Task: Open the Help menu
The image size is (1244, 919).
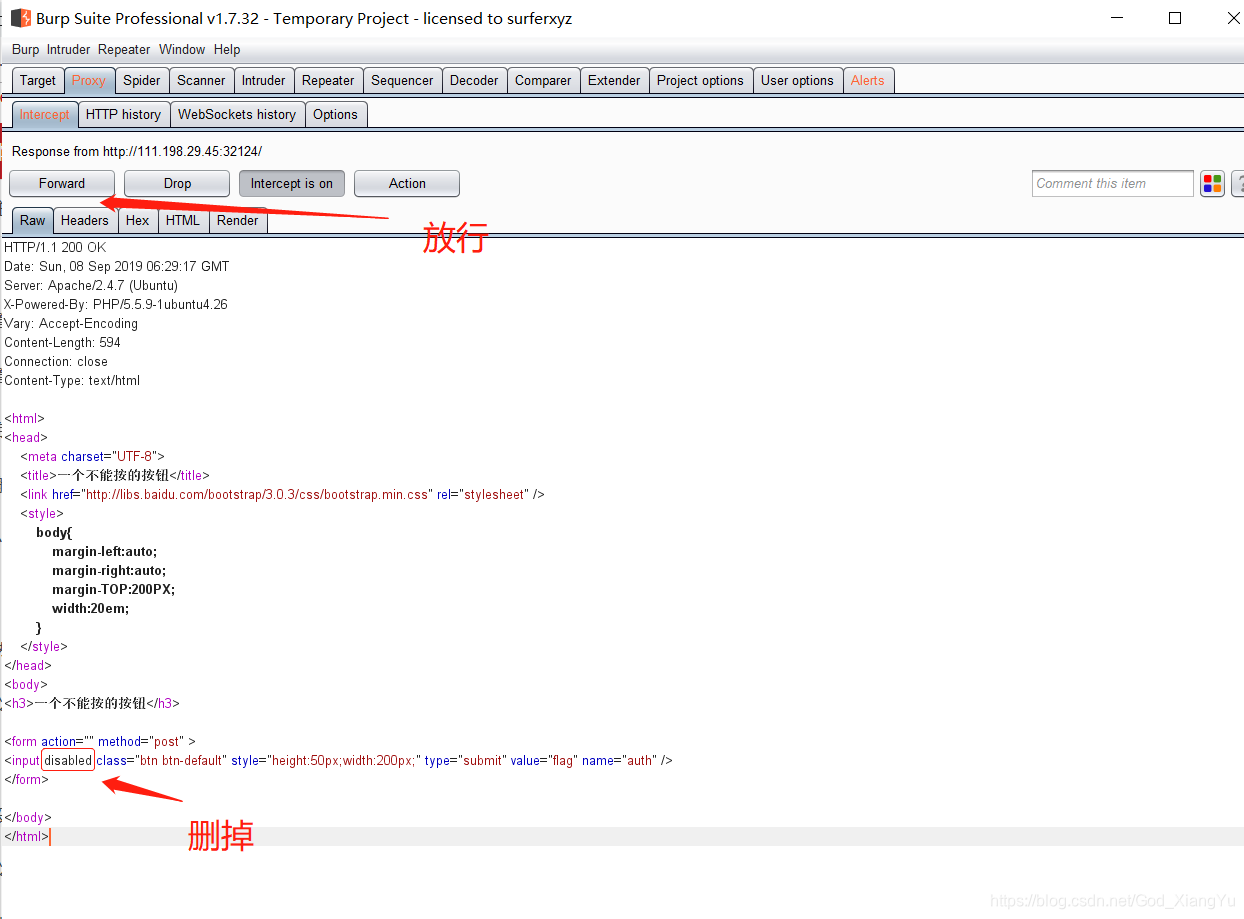Action: [x=227, y=49]
